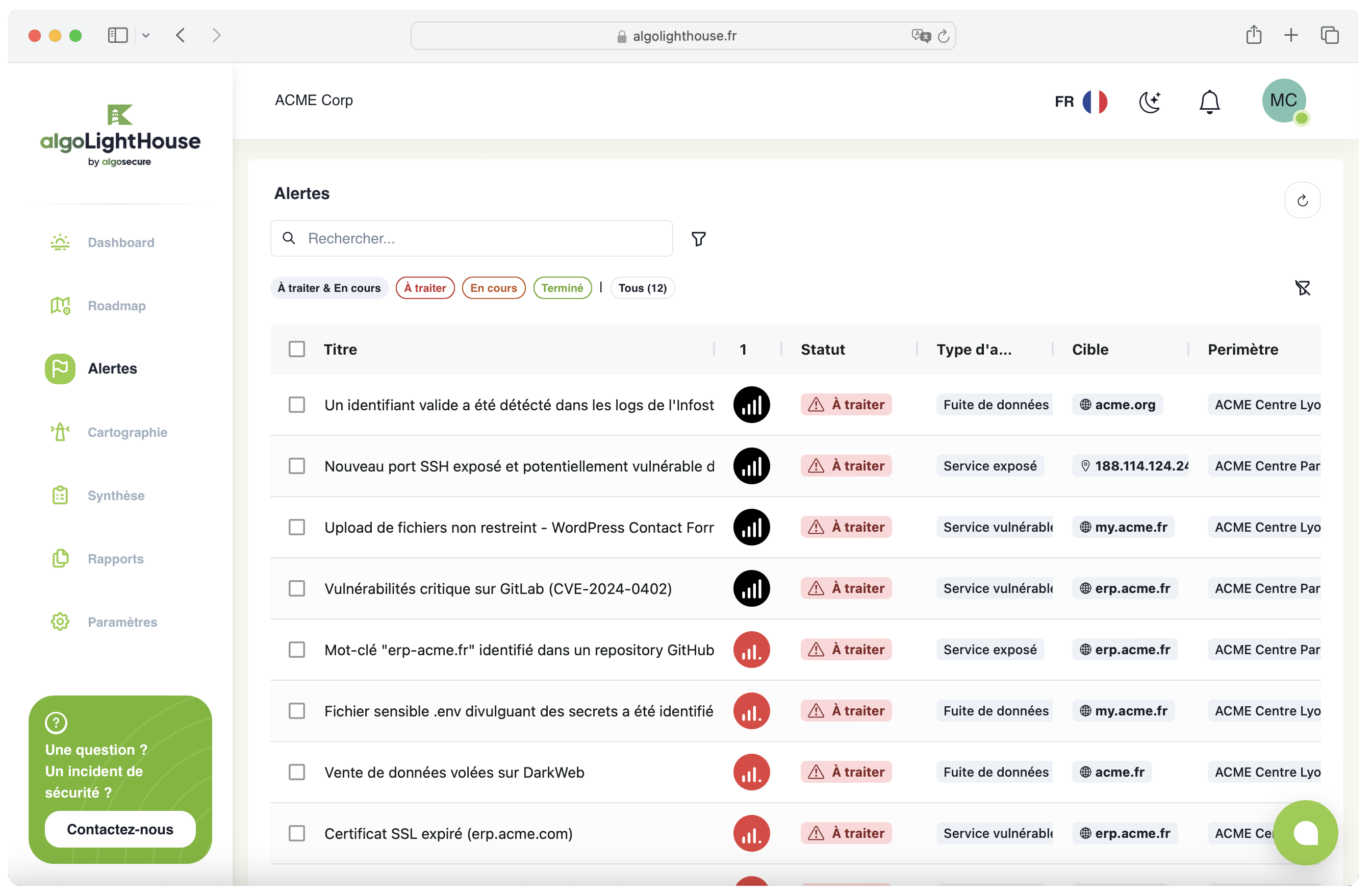Toggle the select-all checkbox in the table header
The image size is (1372, 893).
[297, 349]
